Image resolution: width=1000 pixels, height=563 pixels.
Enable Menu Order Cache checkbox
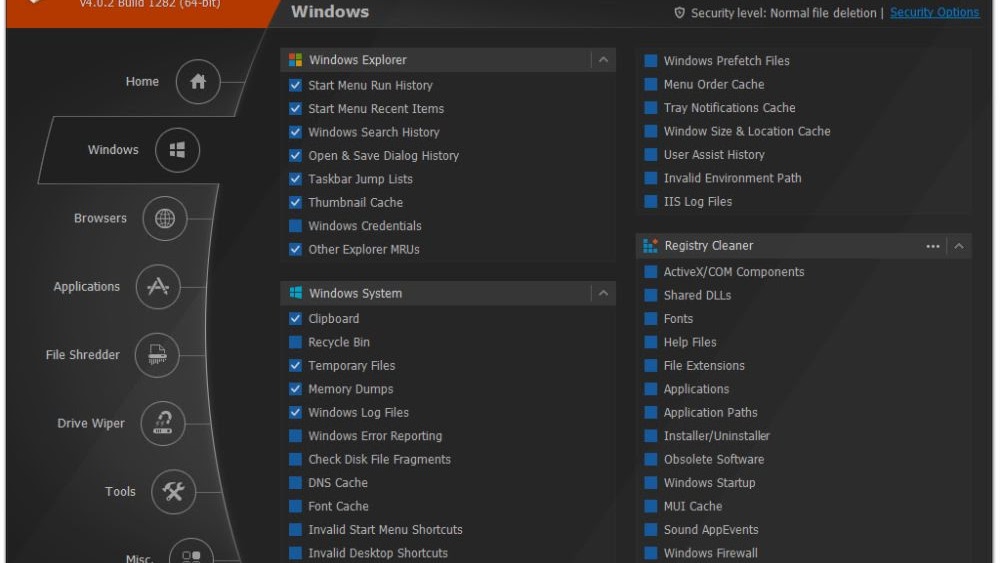(x=651, y=84)
